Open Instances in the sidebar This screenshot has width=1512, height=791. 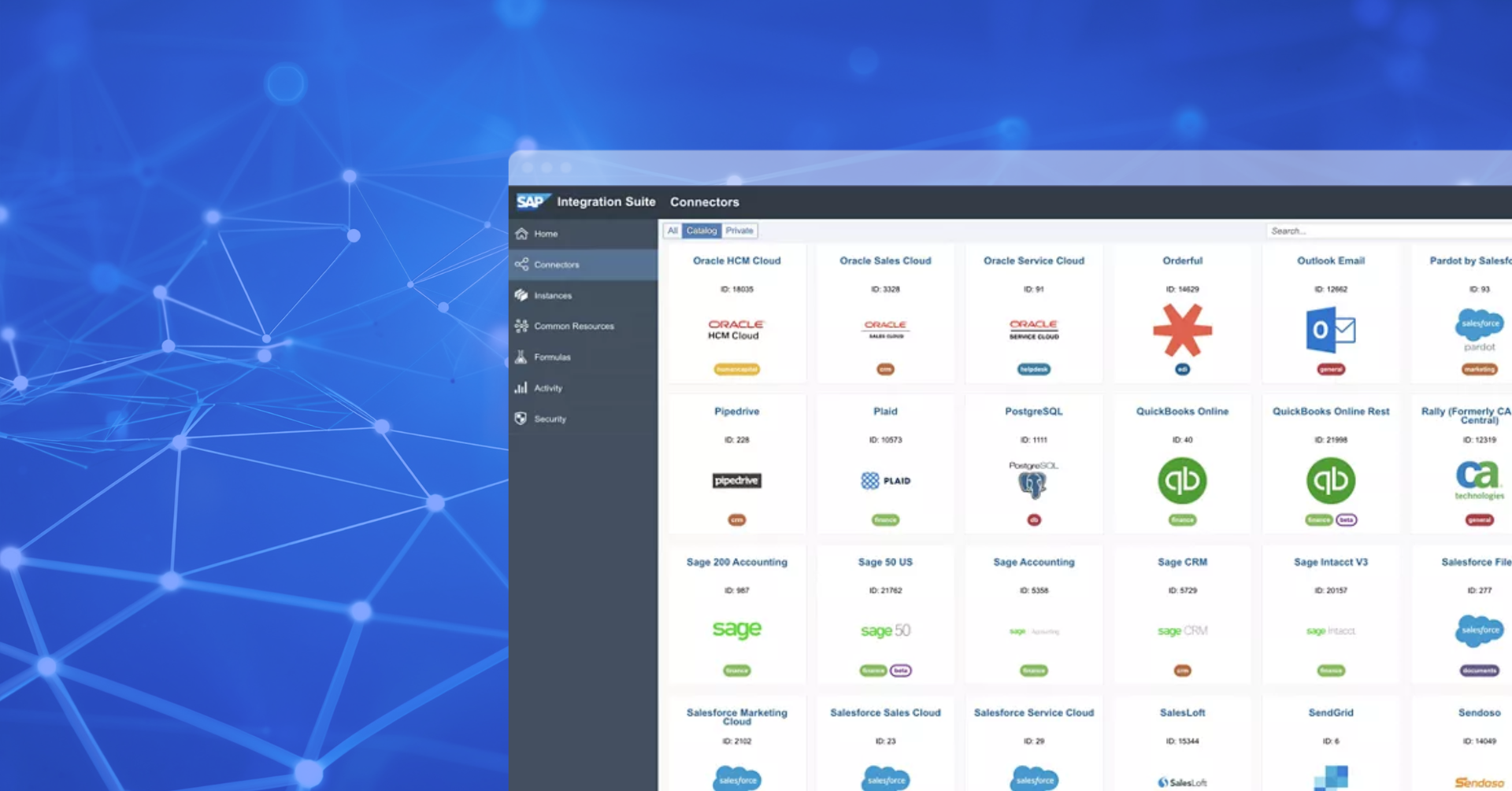coord(583,295)
